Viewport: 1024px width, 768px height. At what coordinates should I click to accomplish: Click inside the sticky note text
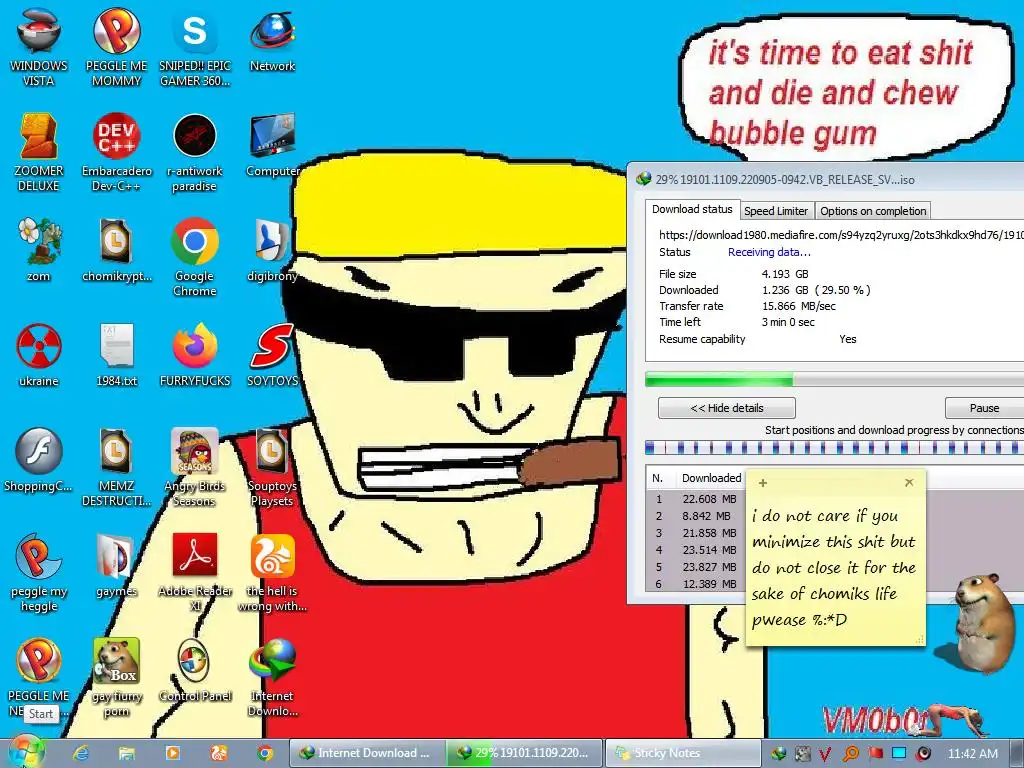(x=834, y=568)
